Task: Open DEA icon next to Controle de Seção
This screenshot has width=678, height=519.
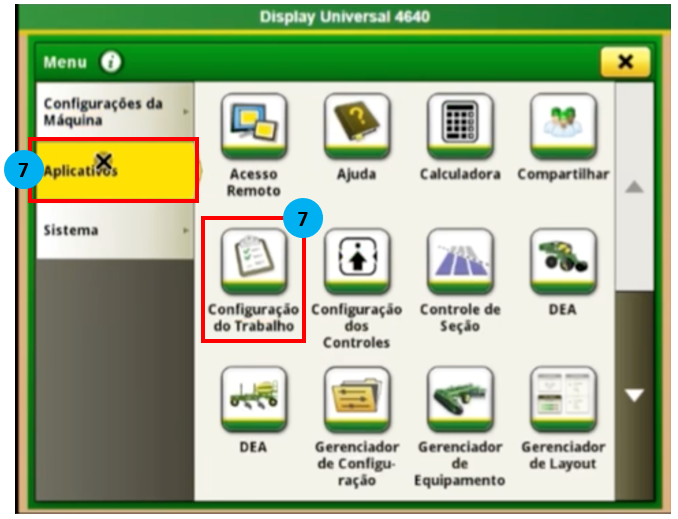Action: [x=563, y=262]
